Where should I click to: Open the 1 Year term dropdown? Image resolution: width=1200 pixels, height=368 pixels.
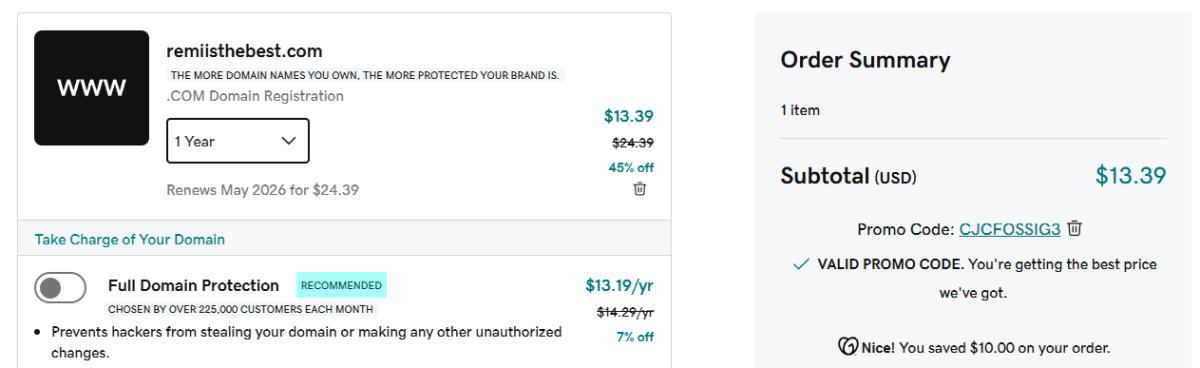[x=238, y=141]
